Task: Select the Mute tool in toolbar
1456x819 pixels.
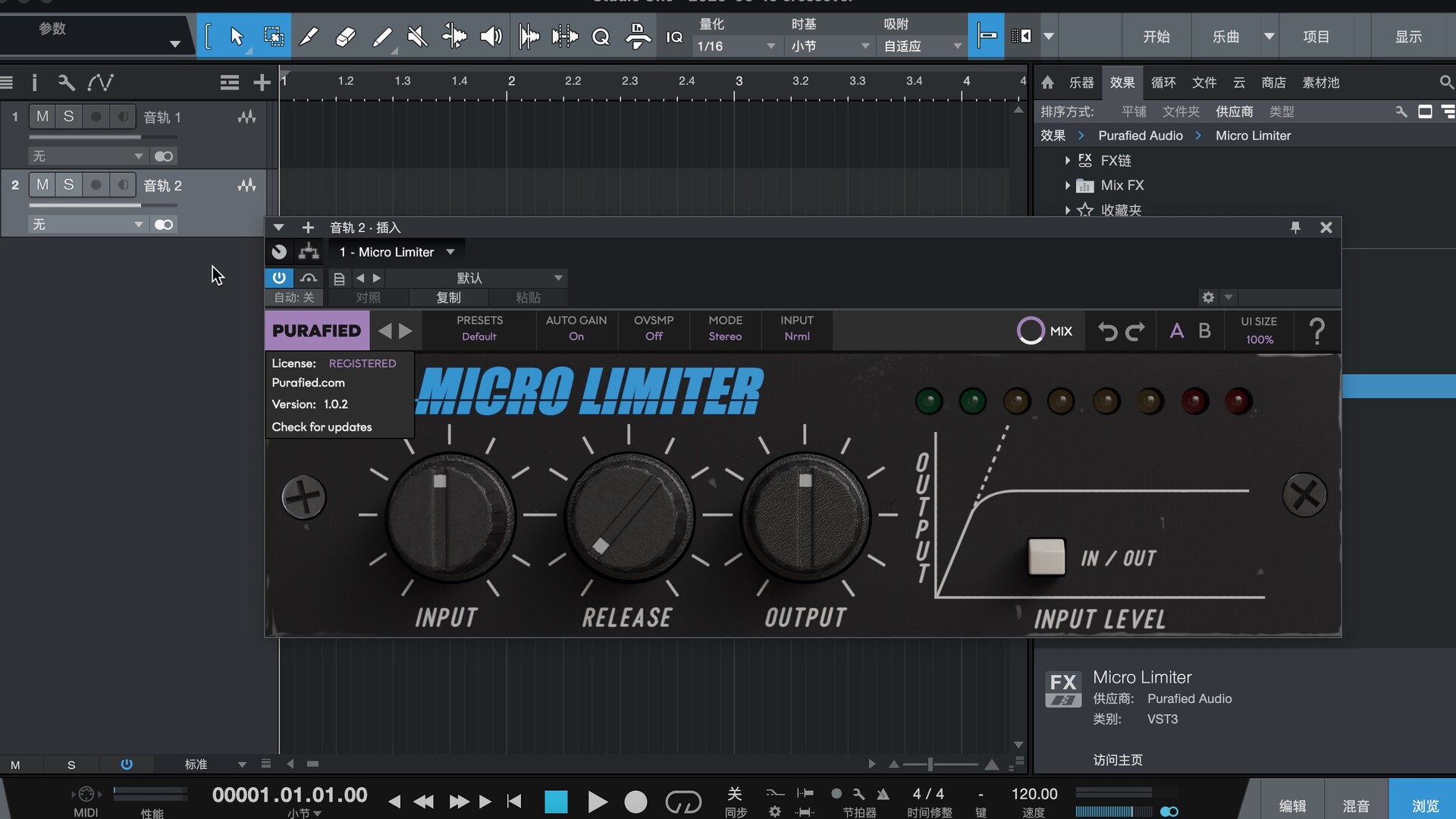Action: coord(417,36)
